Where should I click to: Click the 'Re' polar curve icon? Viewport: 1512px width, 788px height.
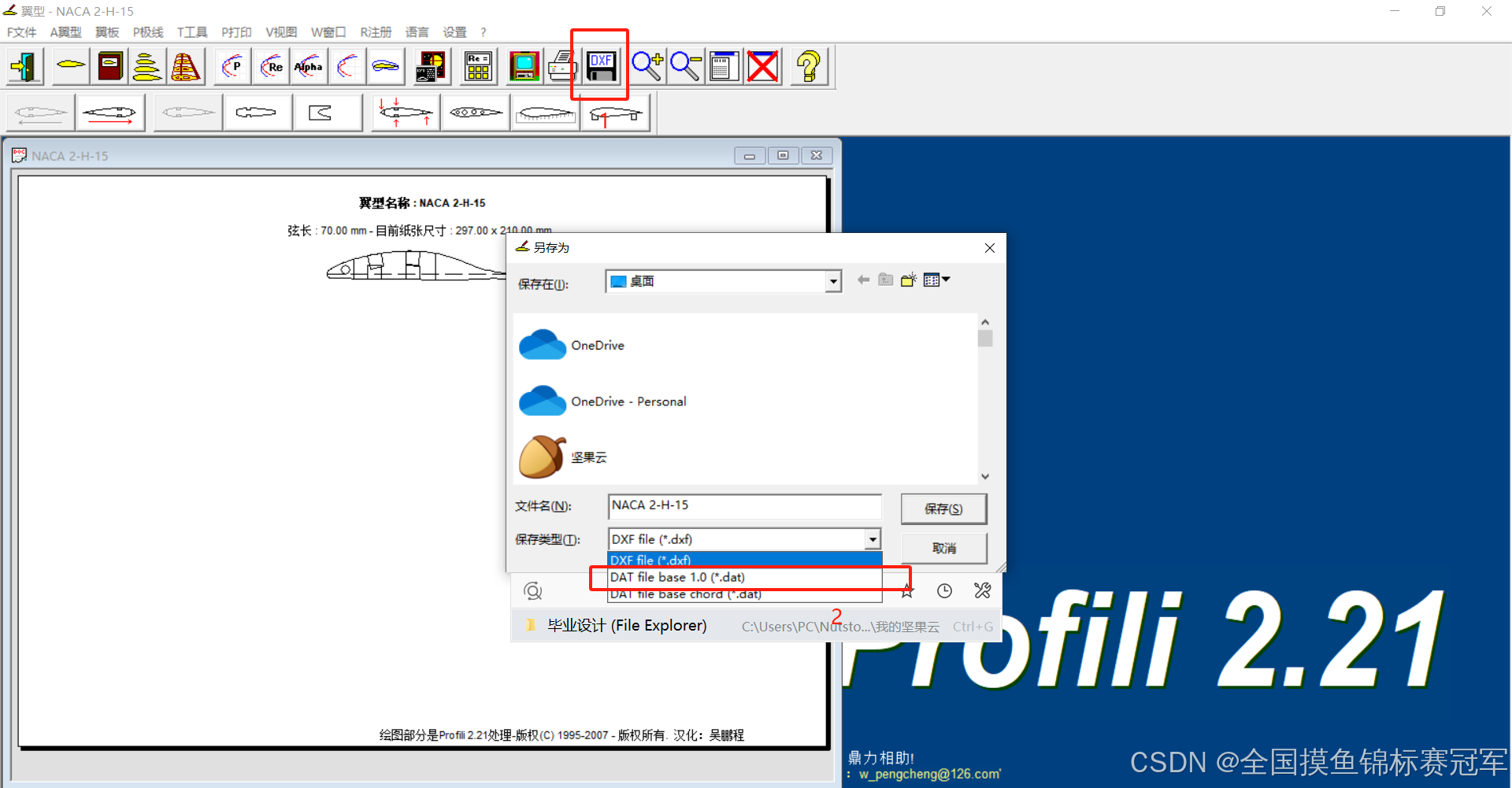[272, 66]
